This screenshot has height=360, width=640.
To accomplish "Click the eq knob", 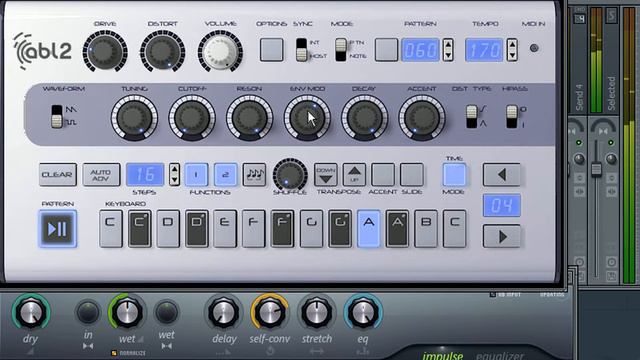I will point(363,313).
